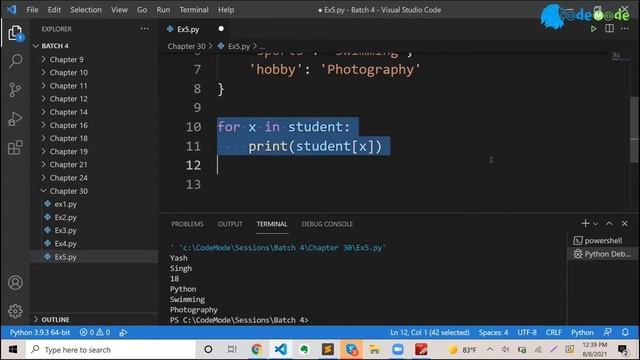
Task: Open Cortana circle on taskbar
Action: click(x=208, y=349)
